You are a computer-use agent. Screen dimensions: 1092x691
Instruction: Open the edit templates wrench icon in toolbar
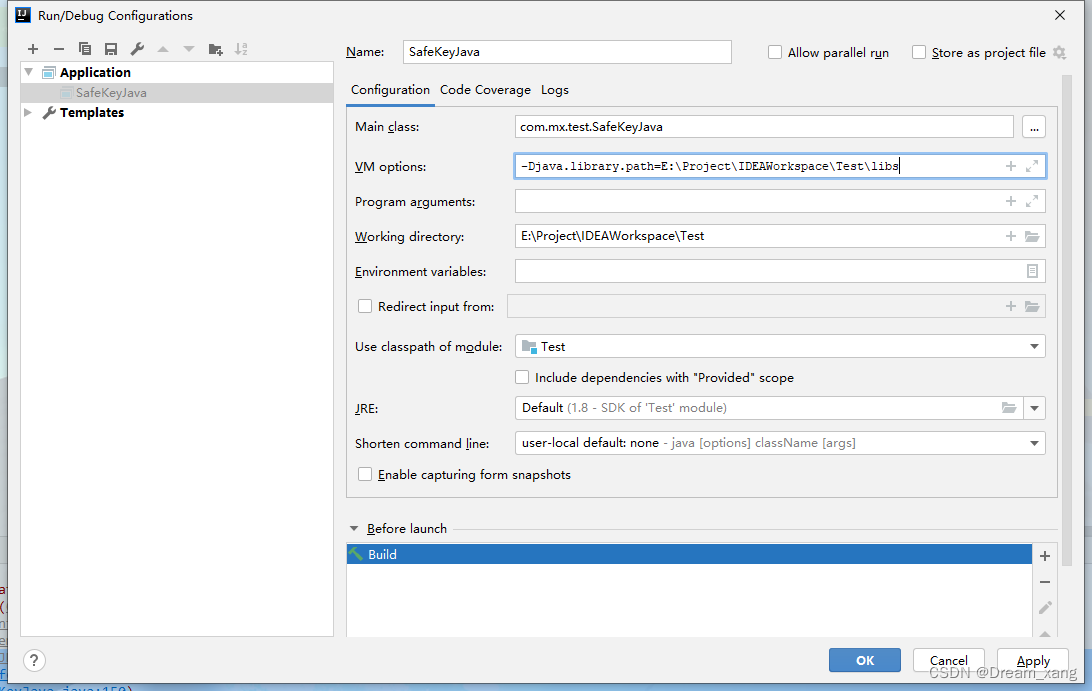137,49
